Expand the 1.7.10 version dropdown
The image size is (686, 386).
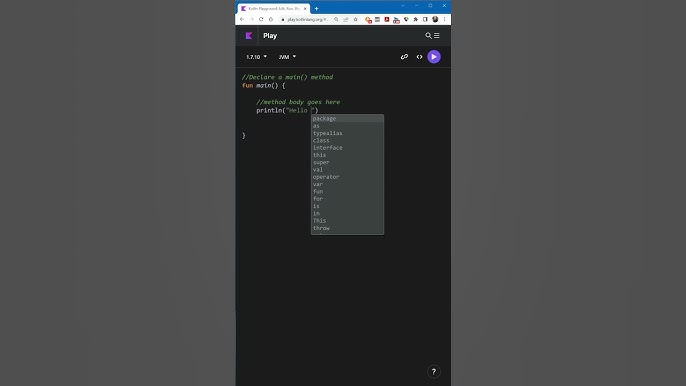pyautogui.click(x=256, y=57)
